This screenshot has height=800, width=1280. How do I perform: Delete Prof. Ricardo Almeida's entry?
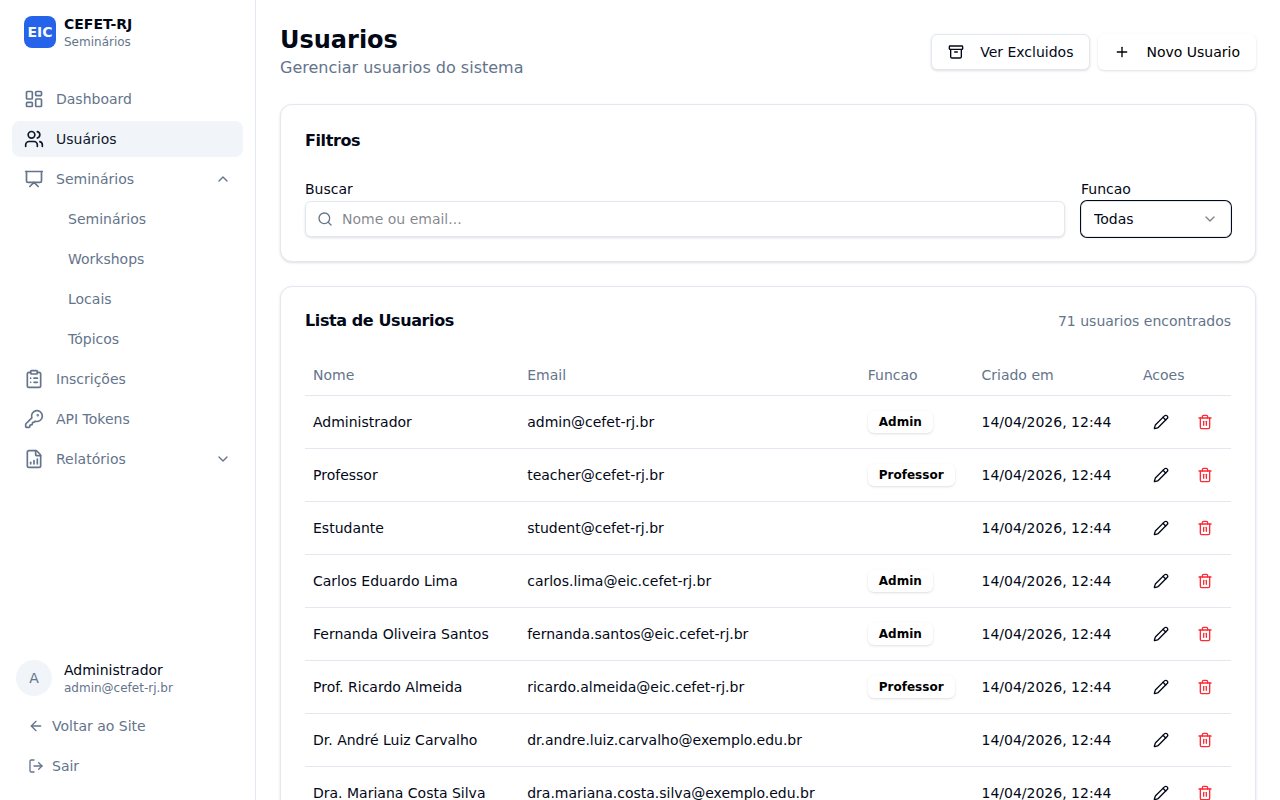[x=1205, y=687]
